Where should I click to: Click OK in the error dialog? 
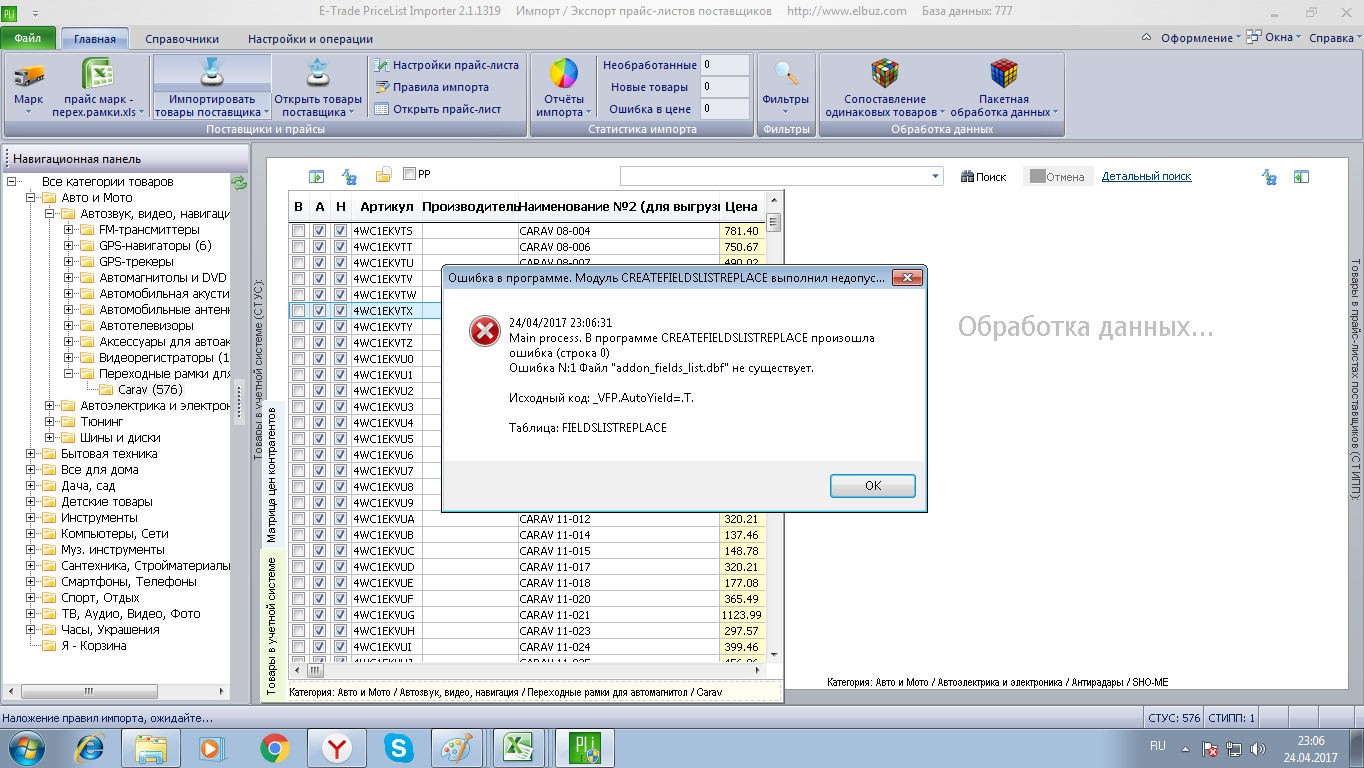click(x=873, y=485)
